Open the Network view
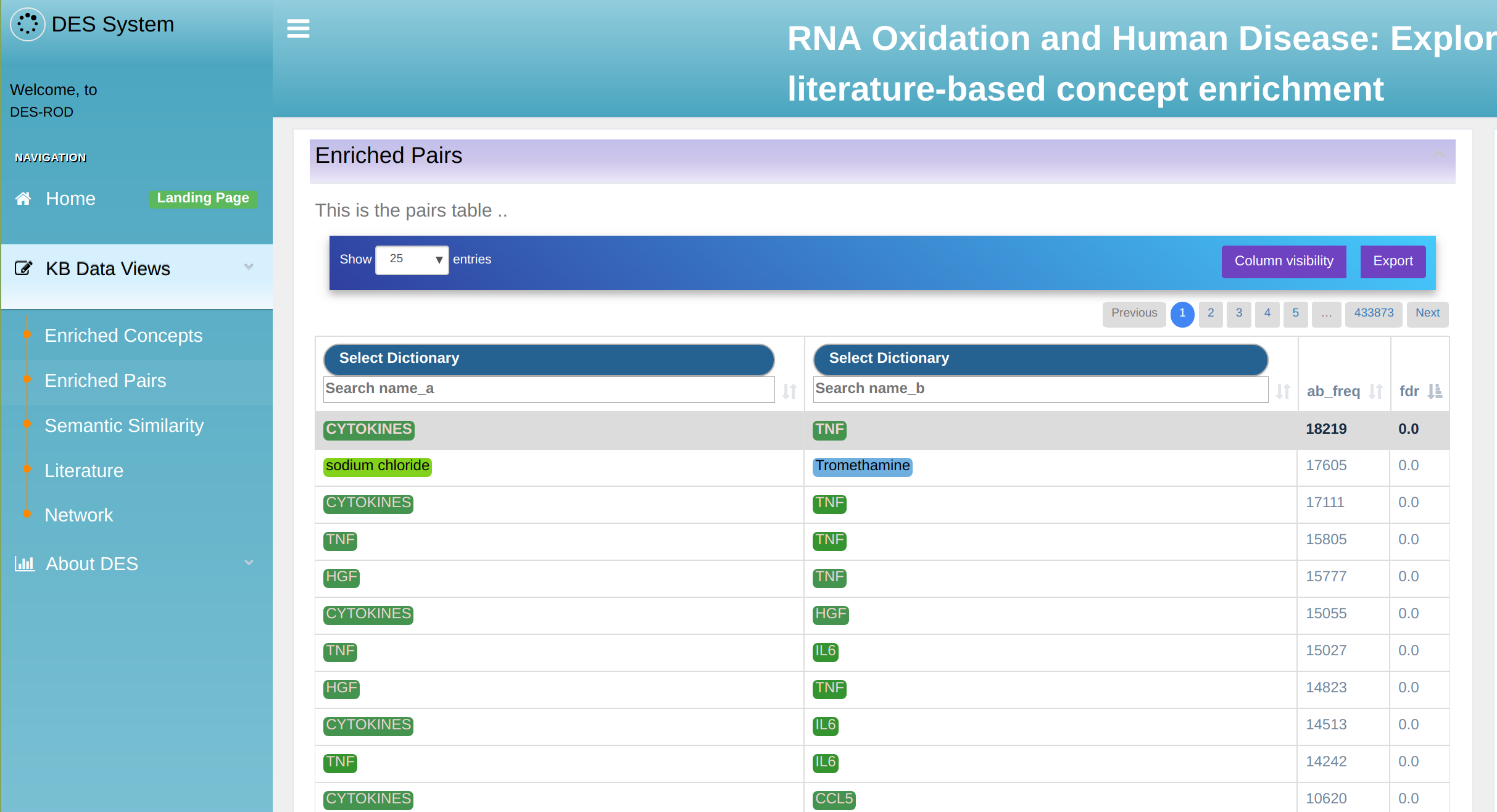 point(79,515)
